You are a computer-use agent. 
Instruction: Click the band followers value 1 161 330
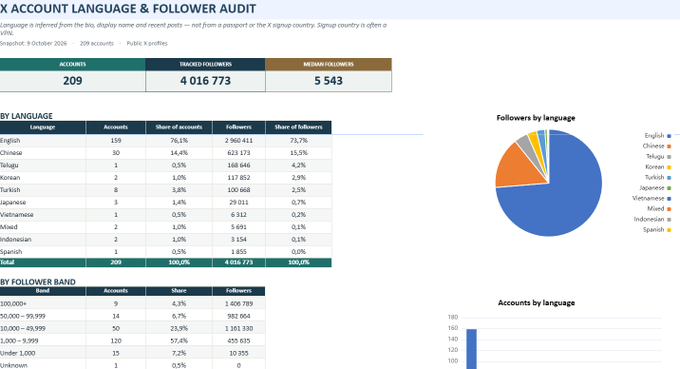coord(239,329)
